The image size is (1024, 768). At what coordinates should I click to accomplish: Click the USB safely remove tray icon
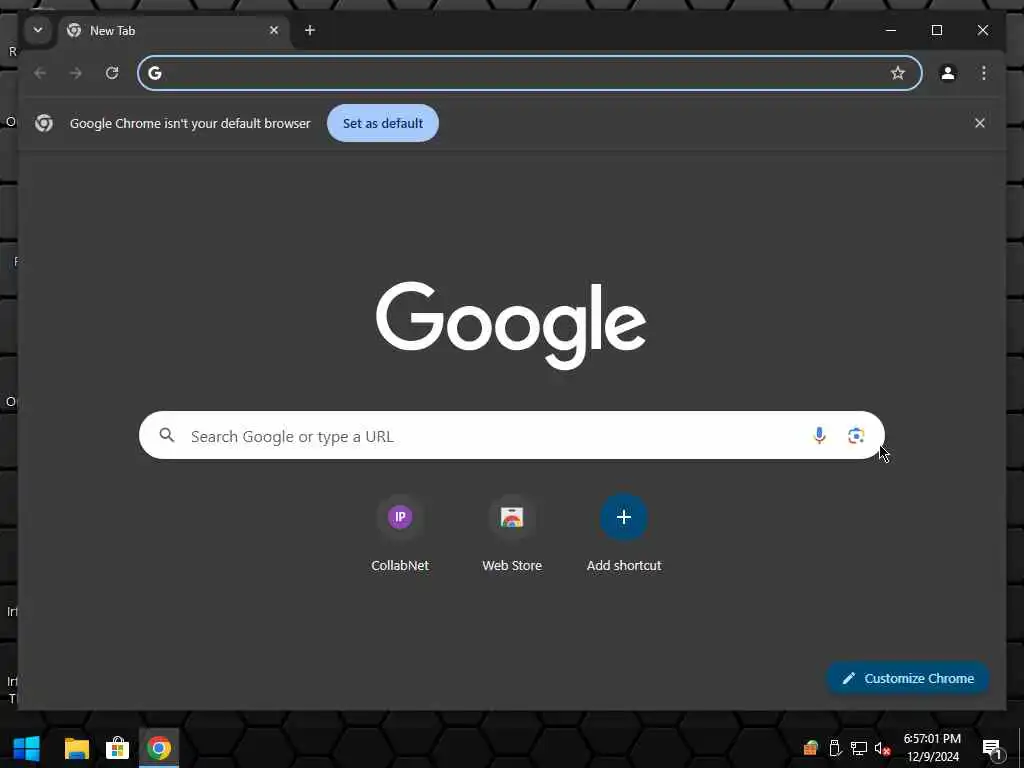click(835, 748)
